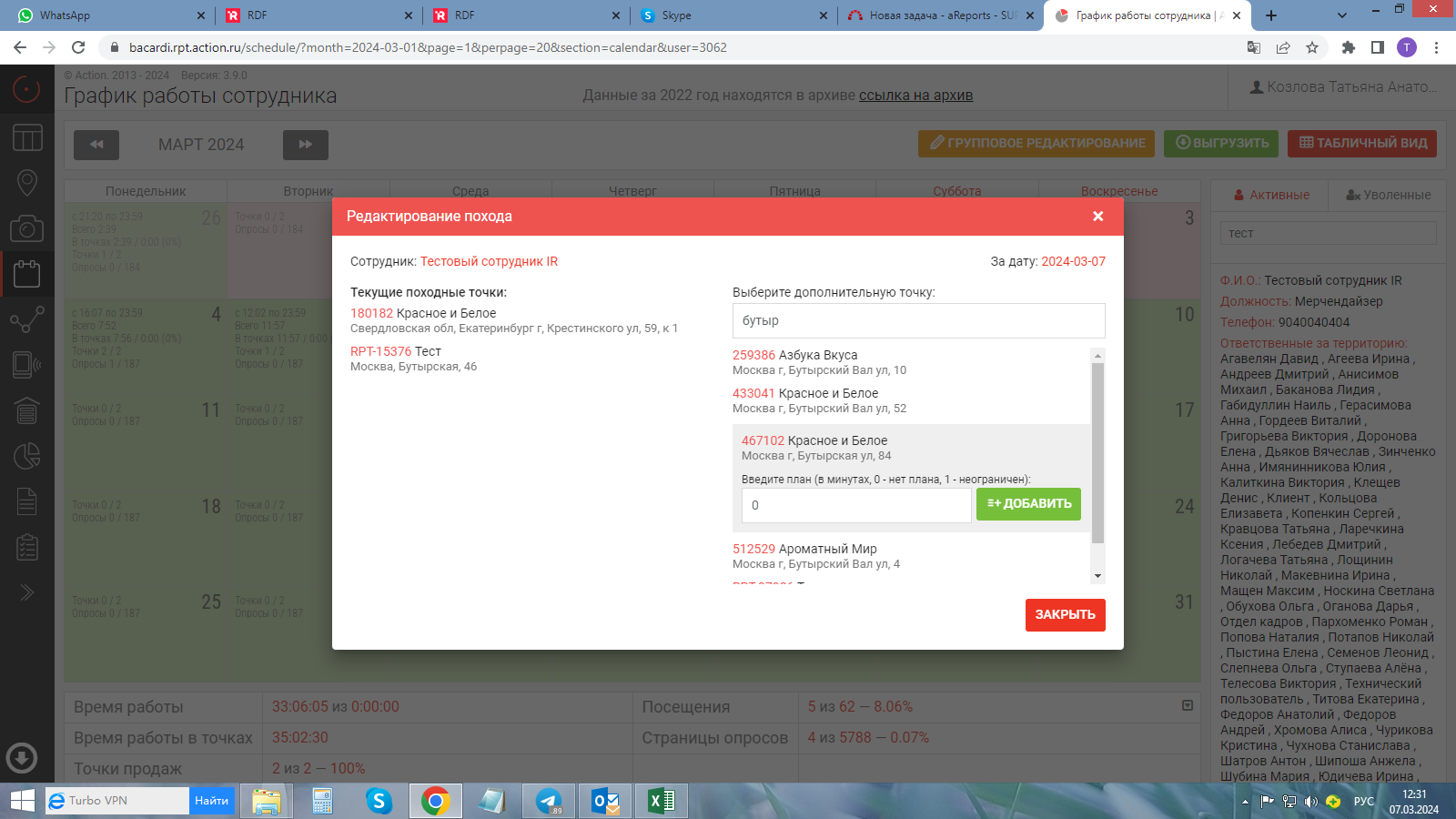The height and width of the screenshot is (819, 1456).
Task: Go to the previous month
Action: tap(96, 145)
